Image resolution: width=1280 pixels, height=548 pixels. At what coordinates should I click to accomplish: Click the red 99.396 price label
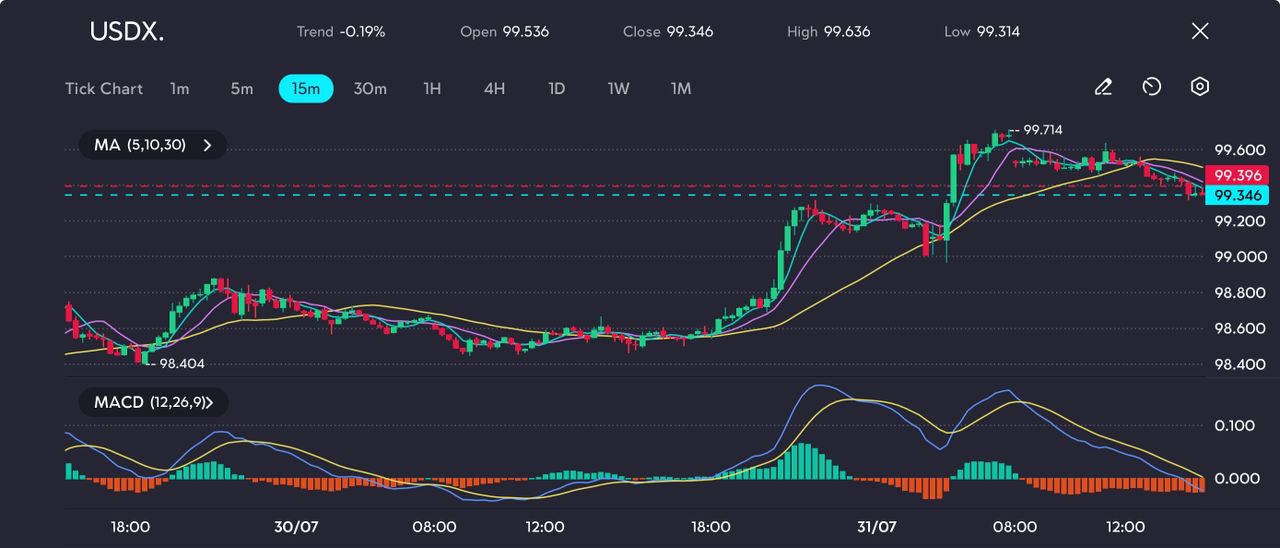1238,175
